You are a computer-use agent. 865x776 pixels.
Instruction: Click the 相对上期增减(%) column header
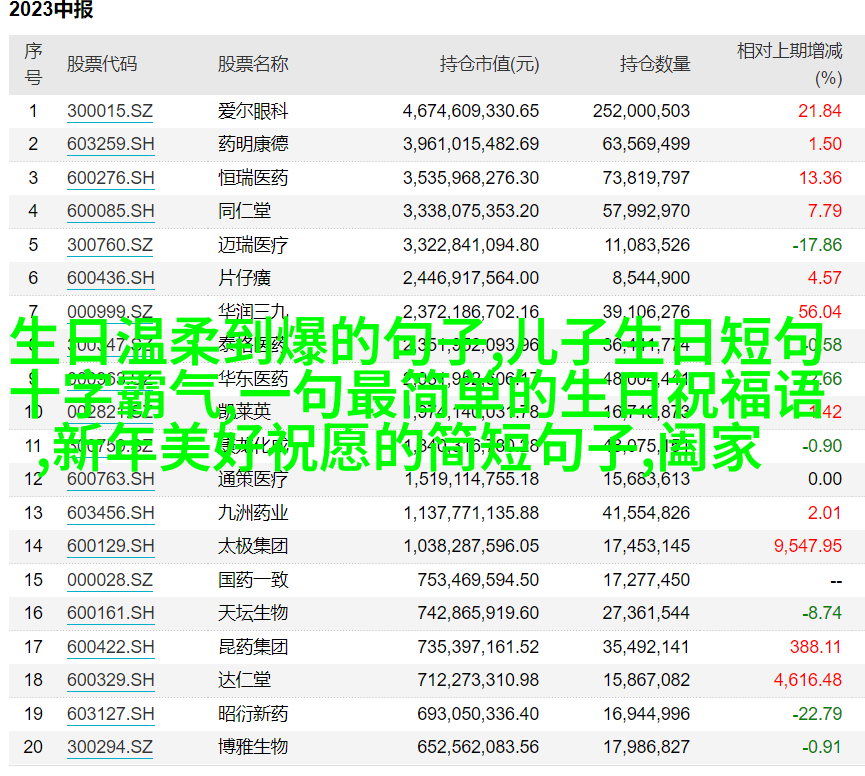(x=789, y=65)
